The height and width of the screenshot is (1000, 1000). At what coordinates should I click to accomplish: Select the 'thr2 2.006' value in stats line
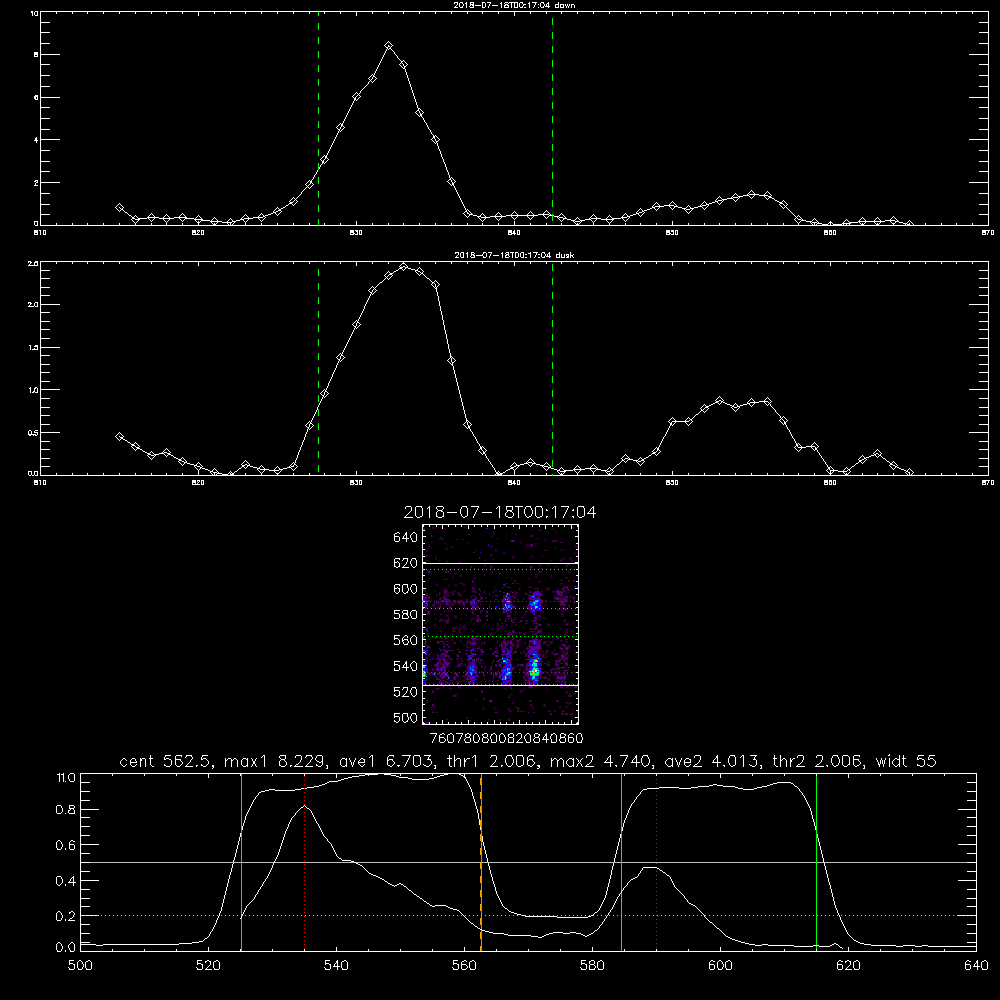click(x=817, y=761)
